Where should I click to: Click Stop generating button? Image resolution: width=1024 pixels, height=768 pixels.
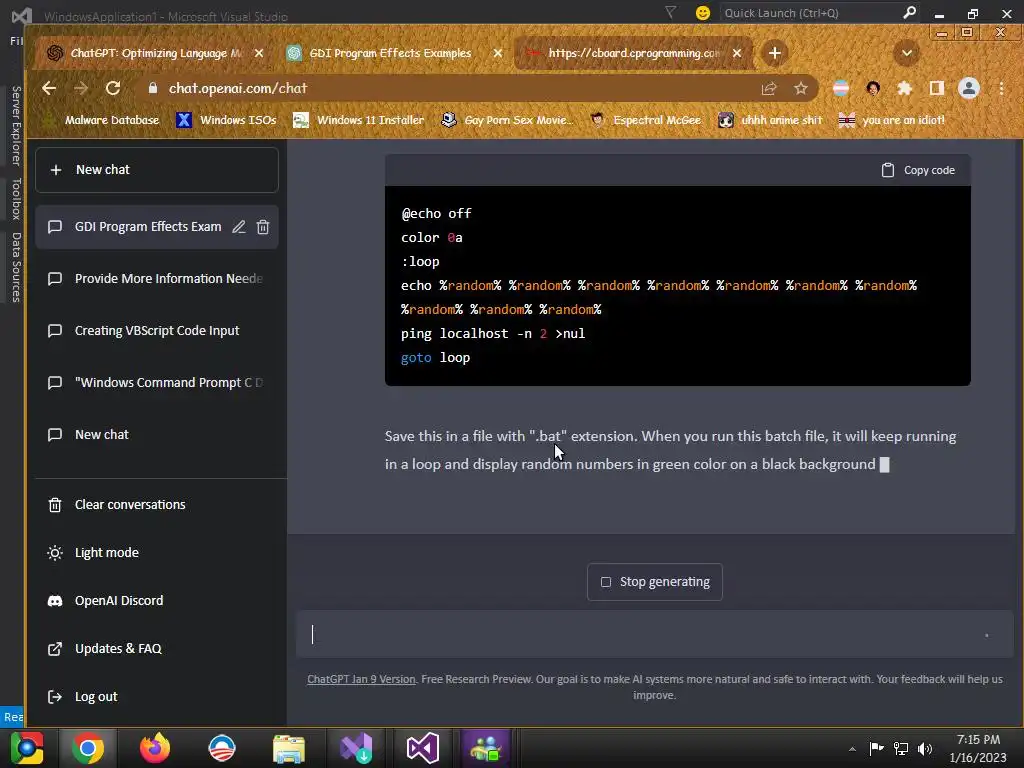[654, 582]
